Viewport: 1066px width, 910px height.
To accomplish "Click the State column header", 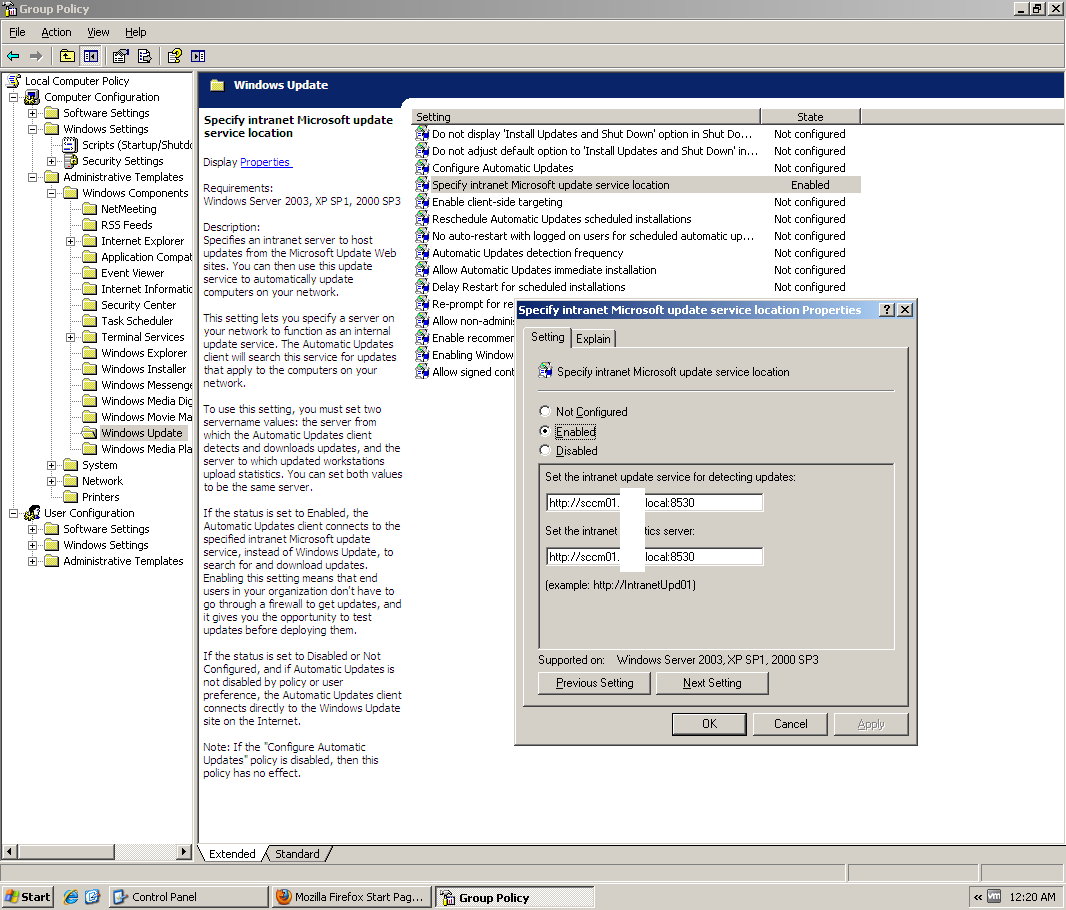I will 810,117.
